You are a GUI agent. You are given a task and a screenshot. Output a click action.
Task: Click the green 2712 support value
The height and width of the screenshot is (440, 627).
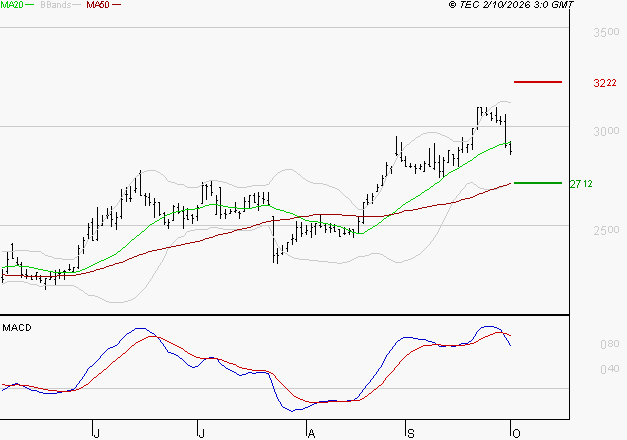coord(581,184)
